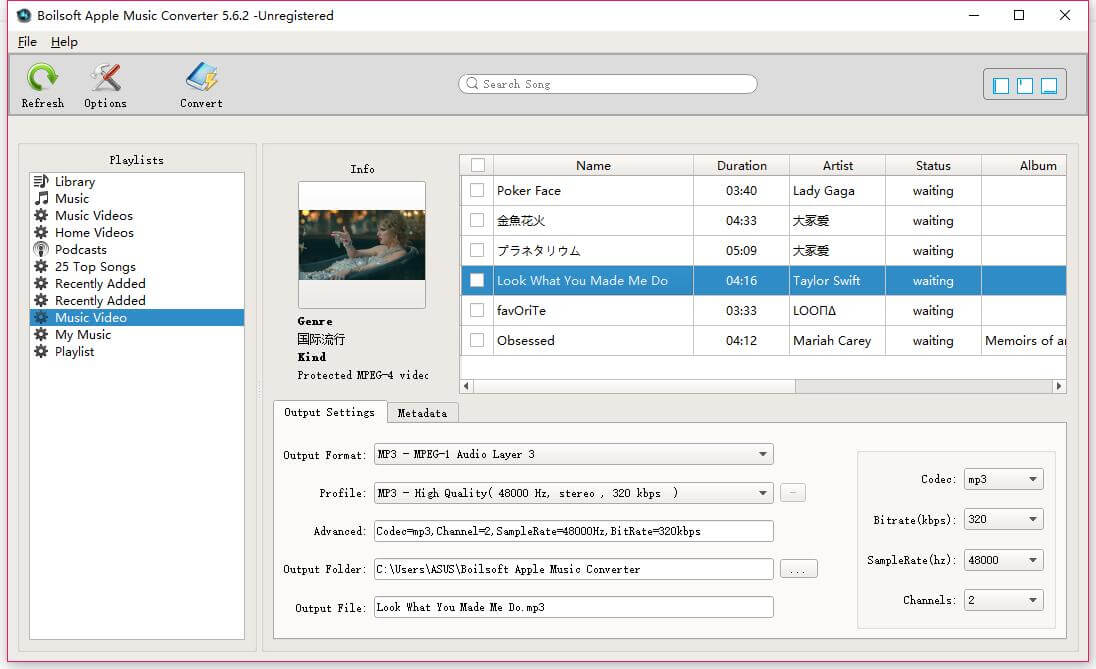
Task: Click the Mariah Carey artist cell
Action: [837, 340]
